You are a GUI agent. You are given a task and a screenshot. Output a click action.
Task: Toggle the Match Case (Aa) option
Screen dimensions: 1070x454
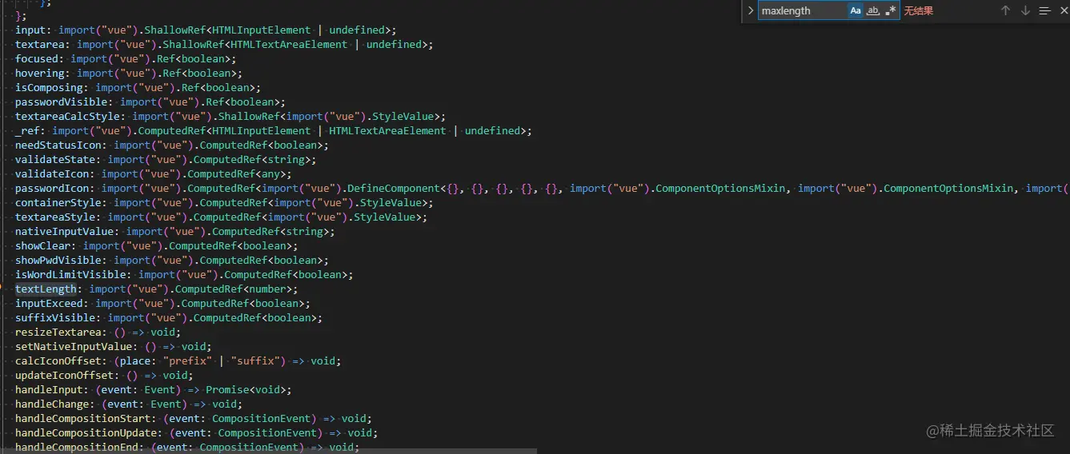coord(855,10)
